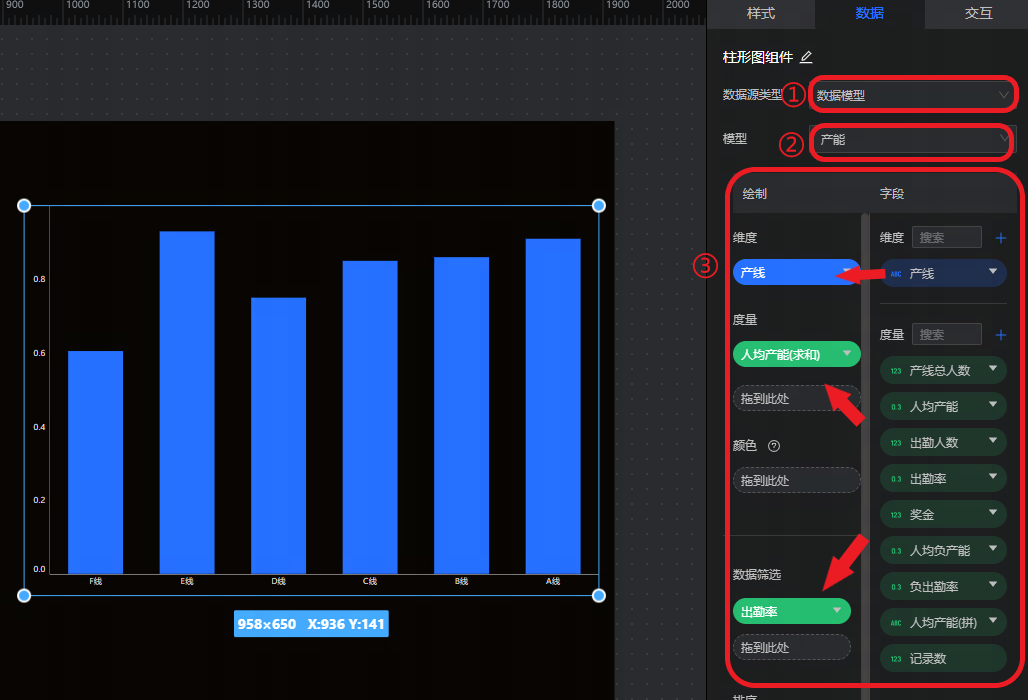Switch to the 样式 tab

[x=761, y=13]
